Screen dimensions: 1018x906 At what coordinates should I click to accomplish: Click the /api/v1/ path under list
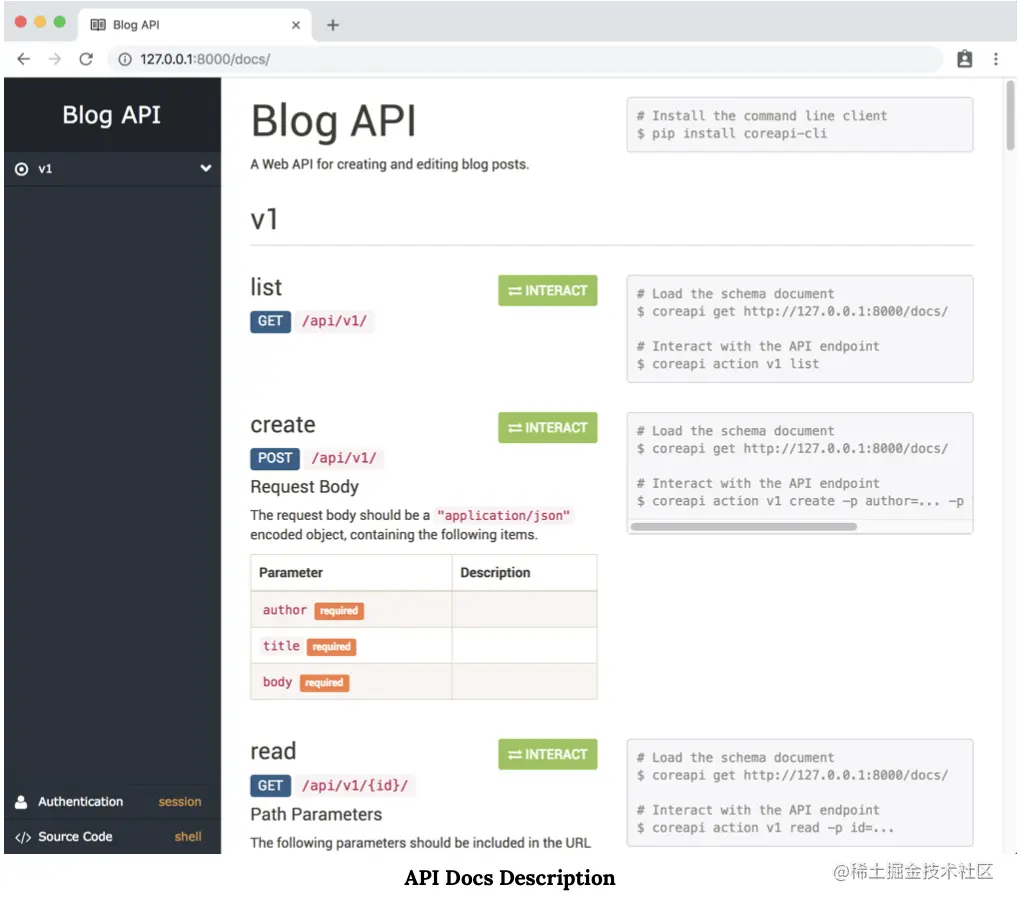334,321
